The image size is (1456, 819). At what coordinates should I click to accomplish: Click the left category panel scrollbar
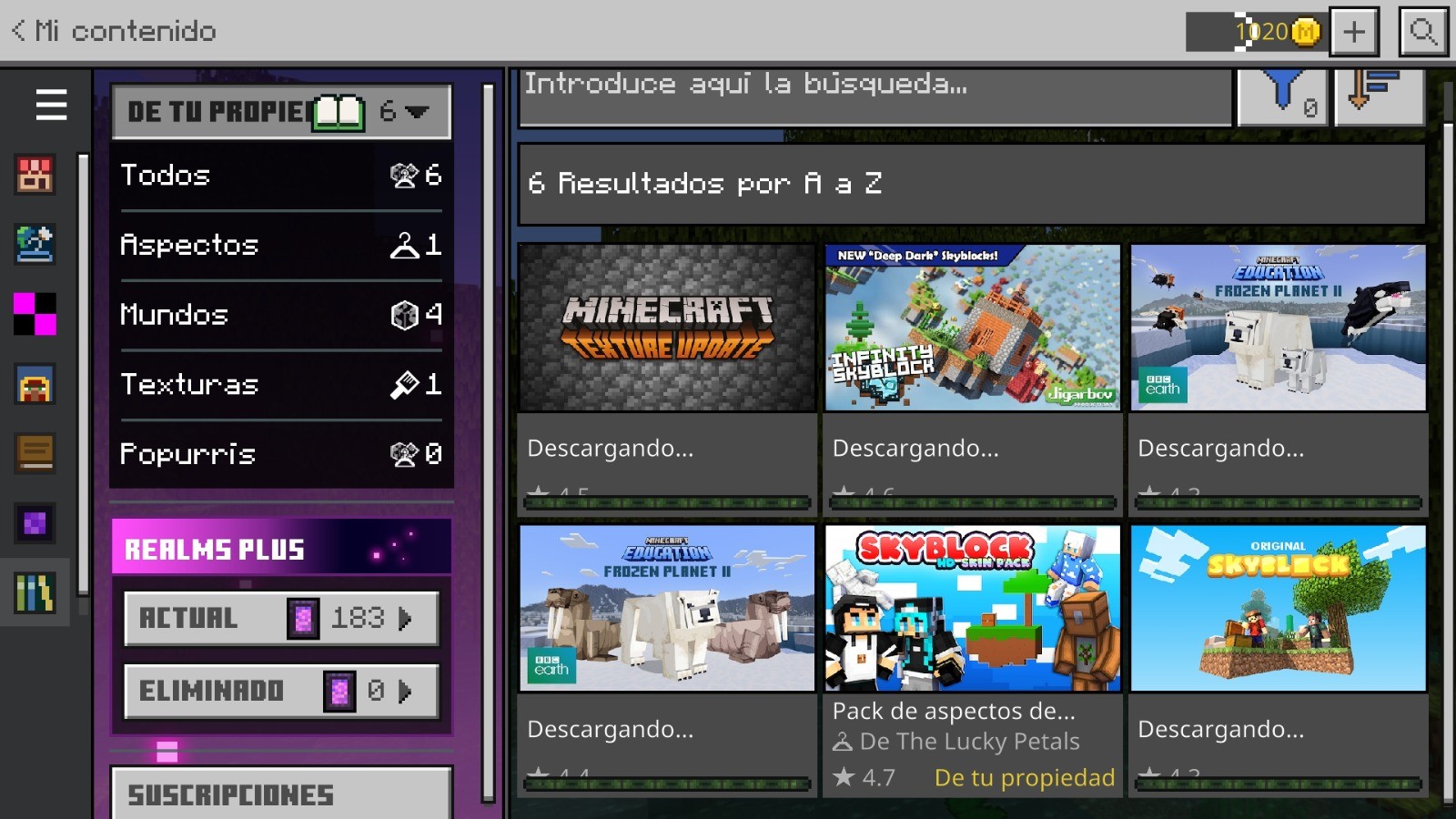(x=489, y=443)
